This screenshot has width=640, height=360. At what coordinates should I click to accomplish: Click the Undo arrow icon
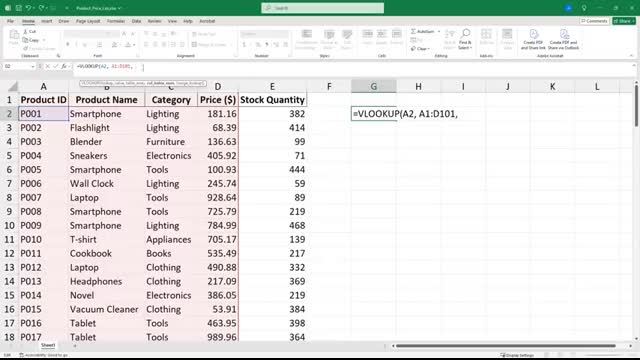coord(28,8)
